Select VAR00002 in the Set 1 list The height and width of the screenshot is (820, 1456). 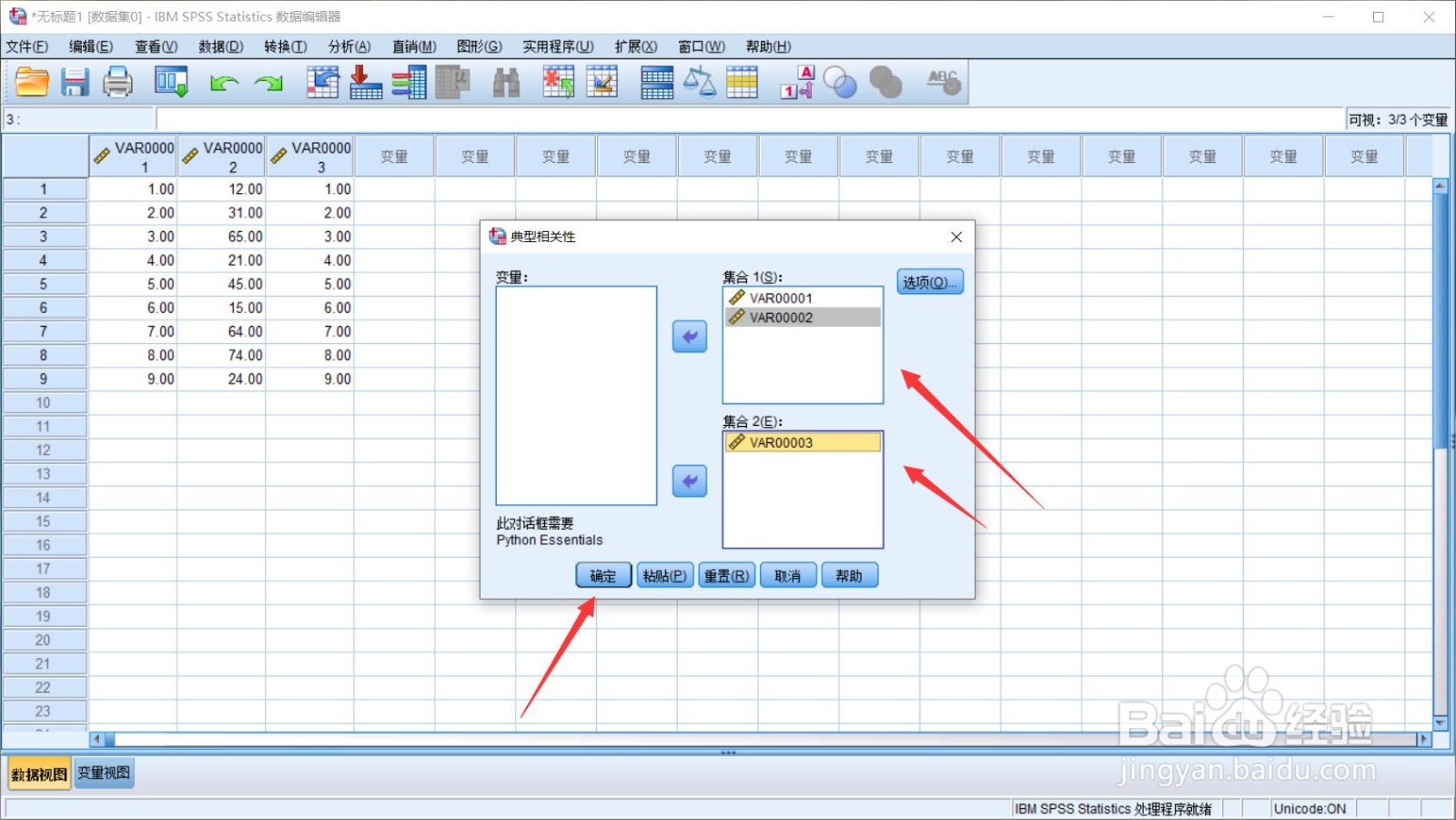(x=803, y=317)
